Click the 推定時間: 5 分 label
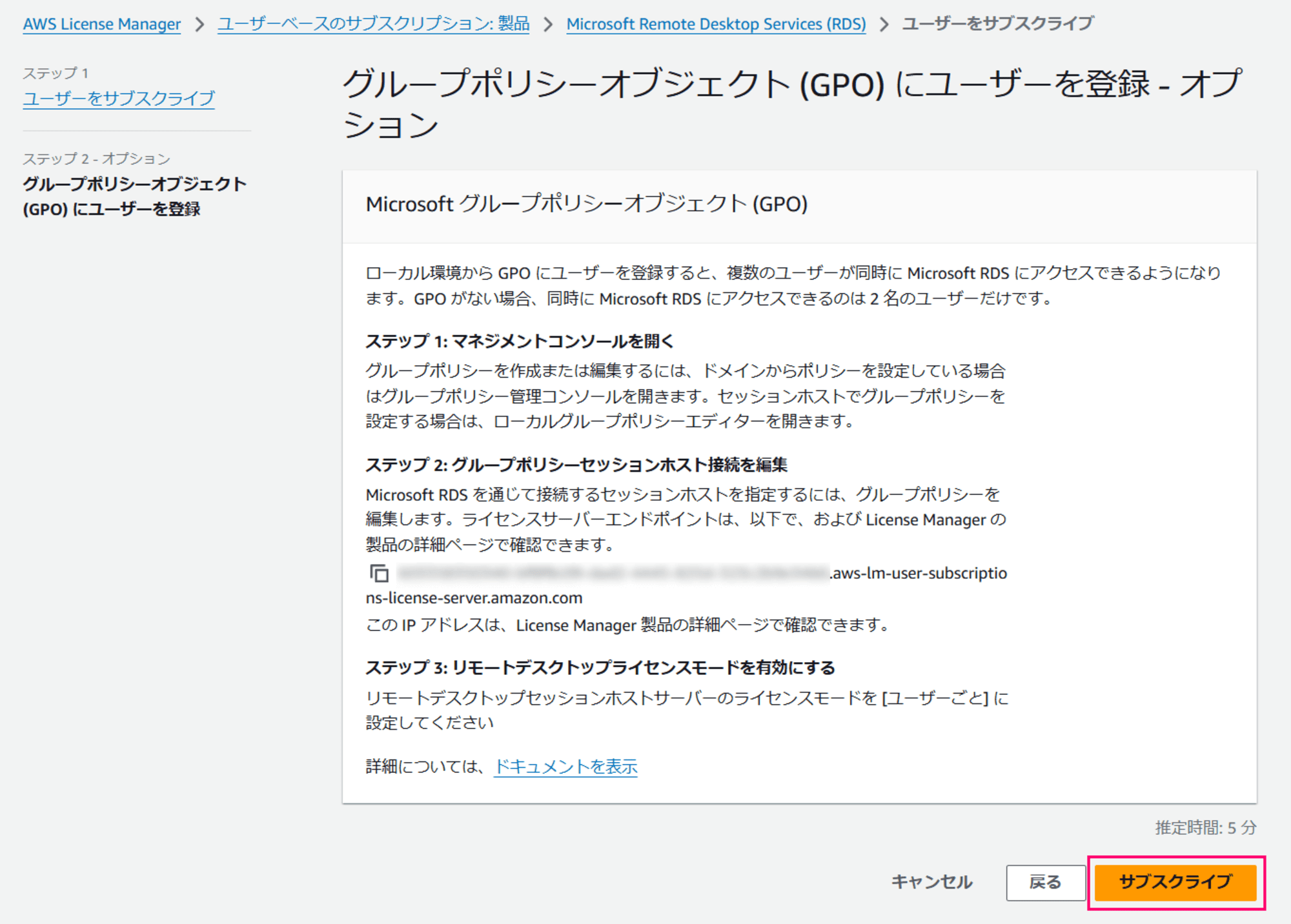The image size is (1291, 924). (1206, 828)
